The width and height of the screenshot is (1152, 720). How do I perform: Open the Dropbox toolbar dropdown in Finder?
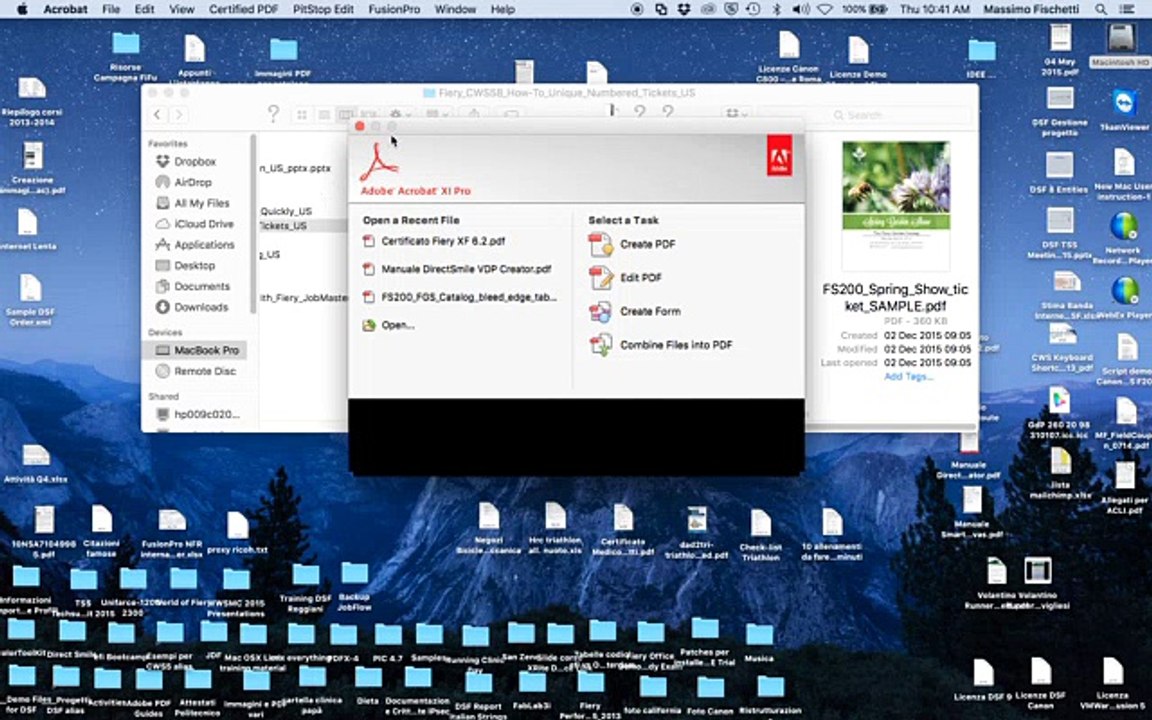[x=736, y=115]
